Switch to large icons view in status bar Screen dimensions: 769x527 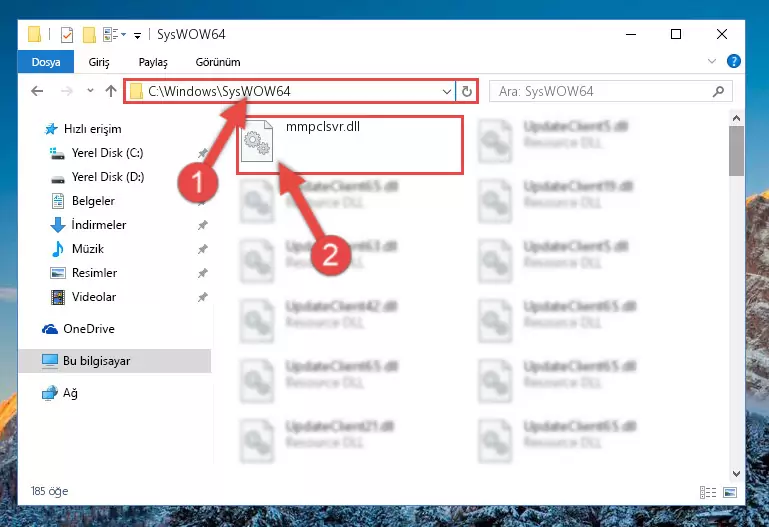point(730,492)
